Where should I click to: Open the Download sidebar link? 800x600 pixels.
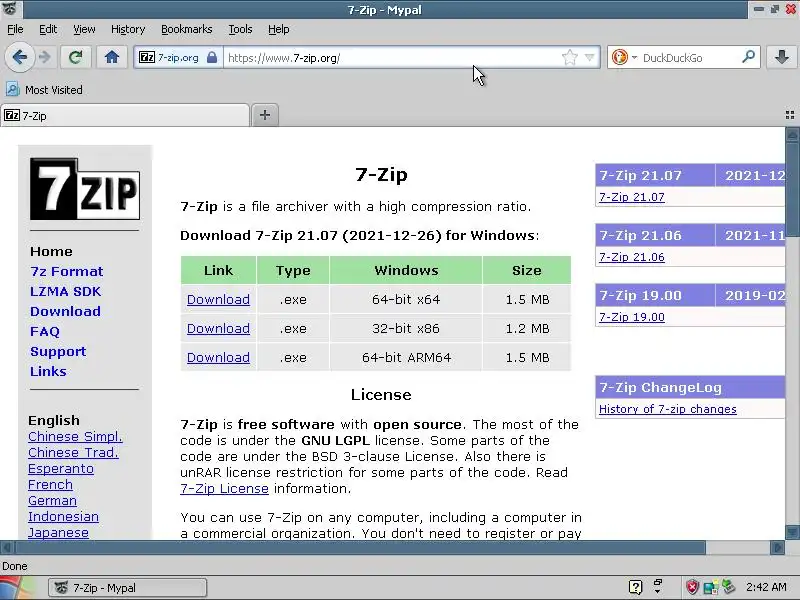pyautogui.click(x=65, y=311)
